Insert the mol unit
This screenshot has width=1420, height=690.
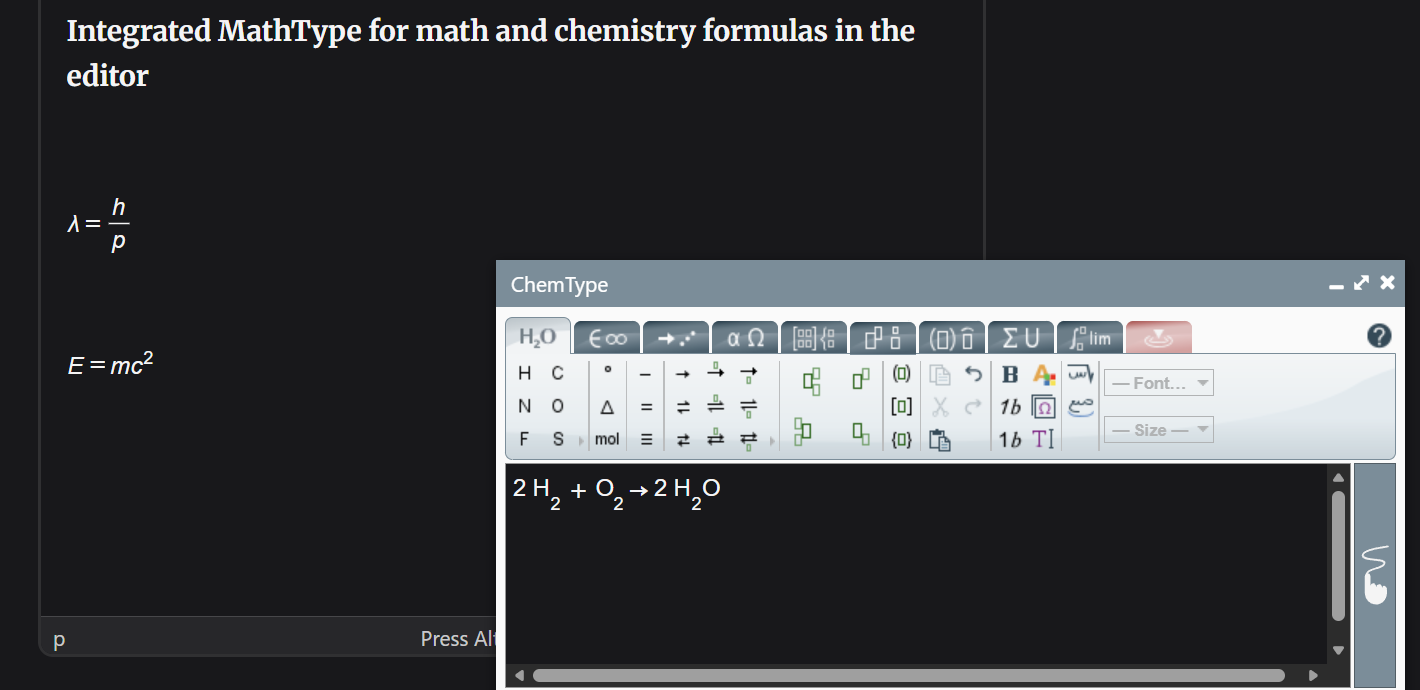point(607,439)
